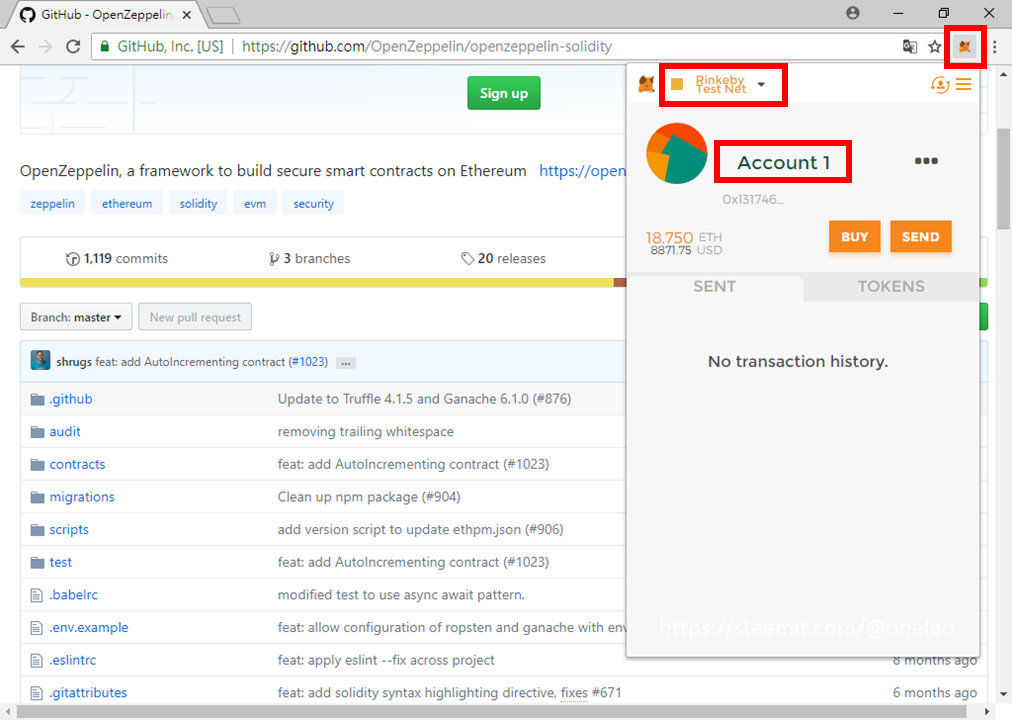This screenshot has height=720, width=1012.
Task: Switch account via MetaMask account icon
Action: point(940,85)
